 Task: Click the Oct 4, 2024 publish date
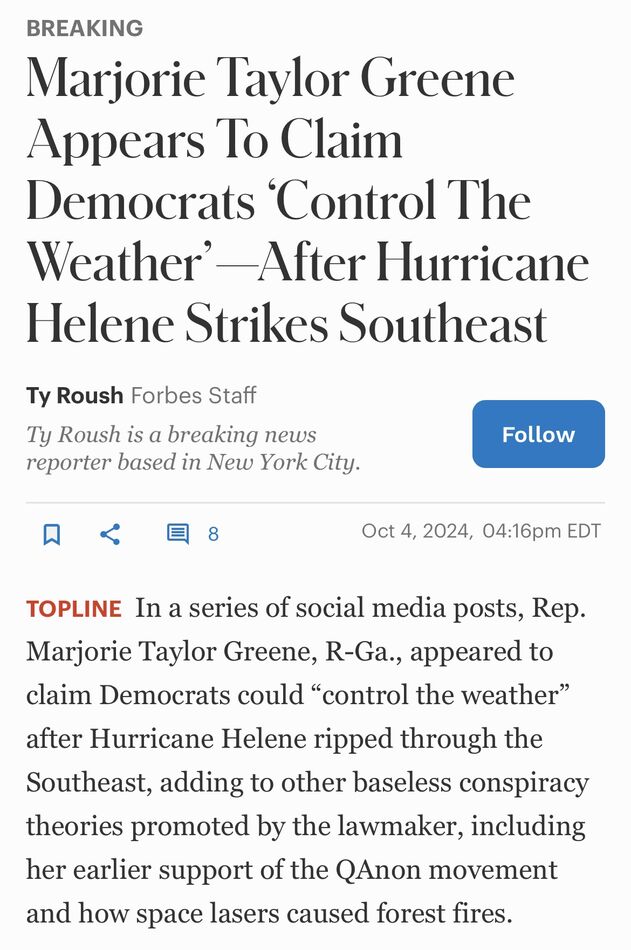[x=416, y=531]
